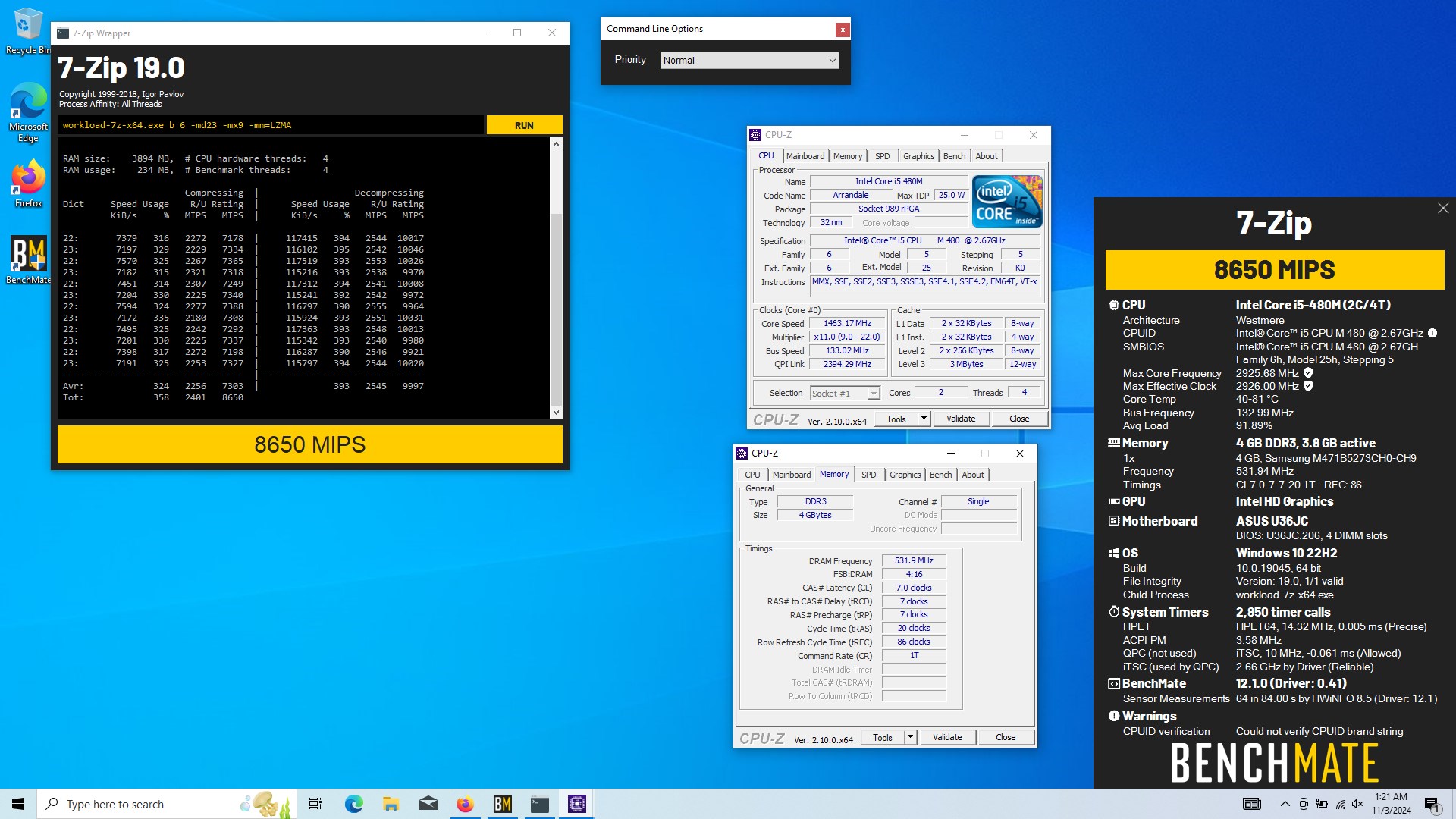
Task: Click the Windows Start button
Action: (18, 804)
